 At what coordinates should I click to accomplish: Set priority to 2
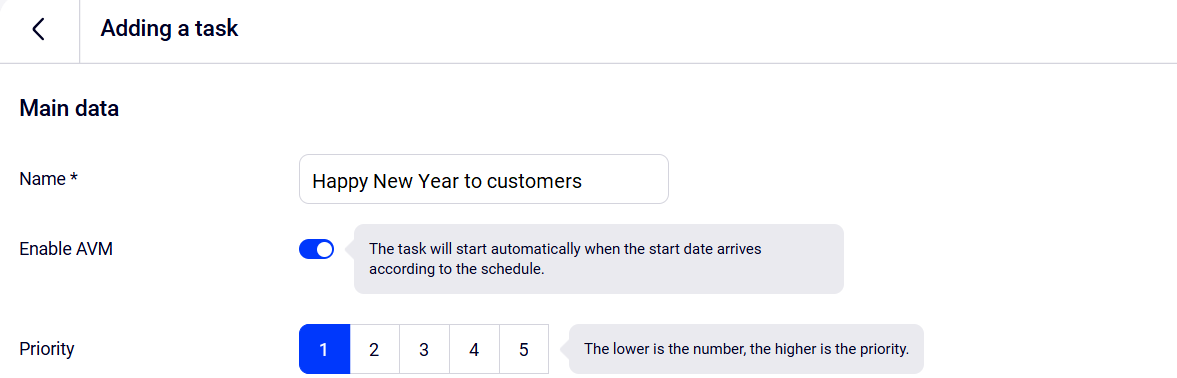[x=375, y=349]
